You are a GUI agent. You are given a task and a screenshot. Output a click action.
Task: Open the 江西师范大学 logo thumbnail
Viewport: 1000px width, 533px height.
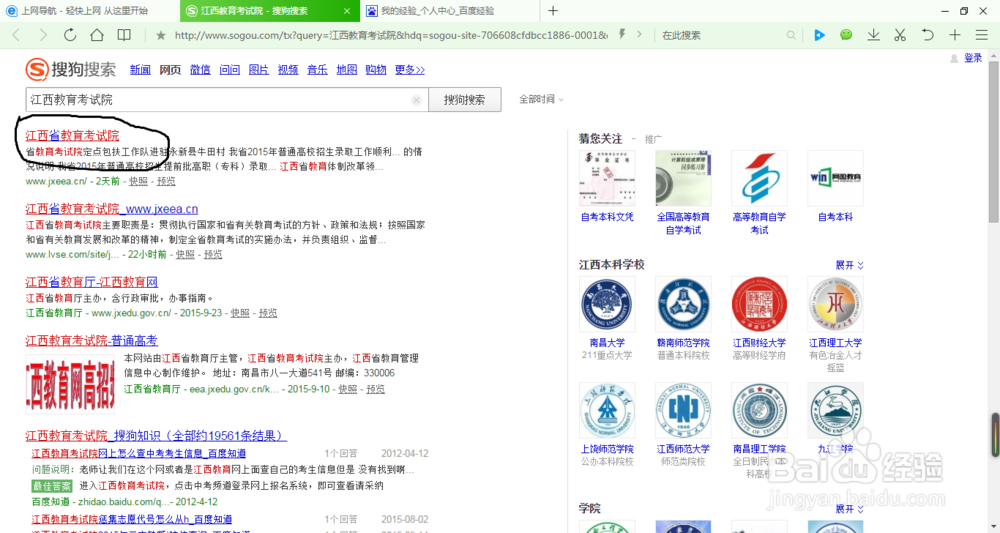point(683,411)
